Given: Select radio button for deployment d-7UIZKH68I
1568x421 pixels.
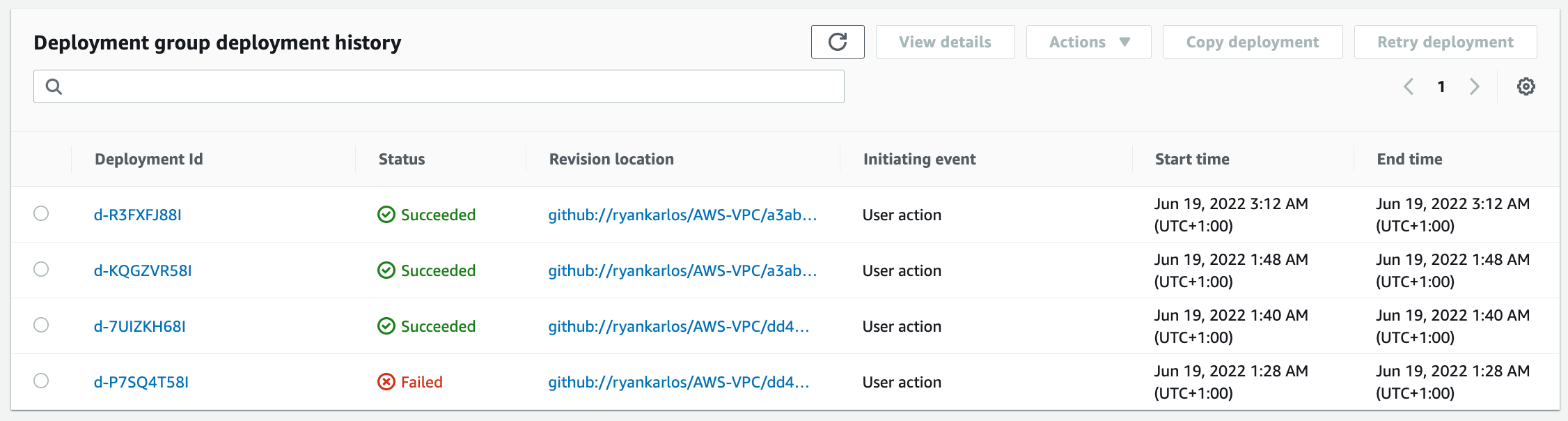Looking at the screenshot, I should coord(41,325).
